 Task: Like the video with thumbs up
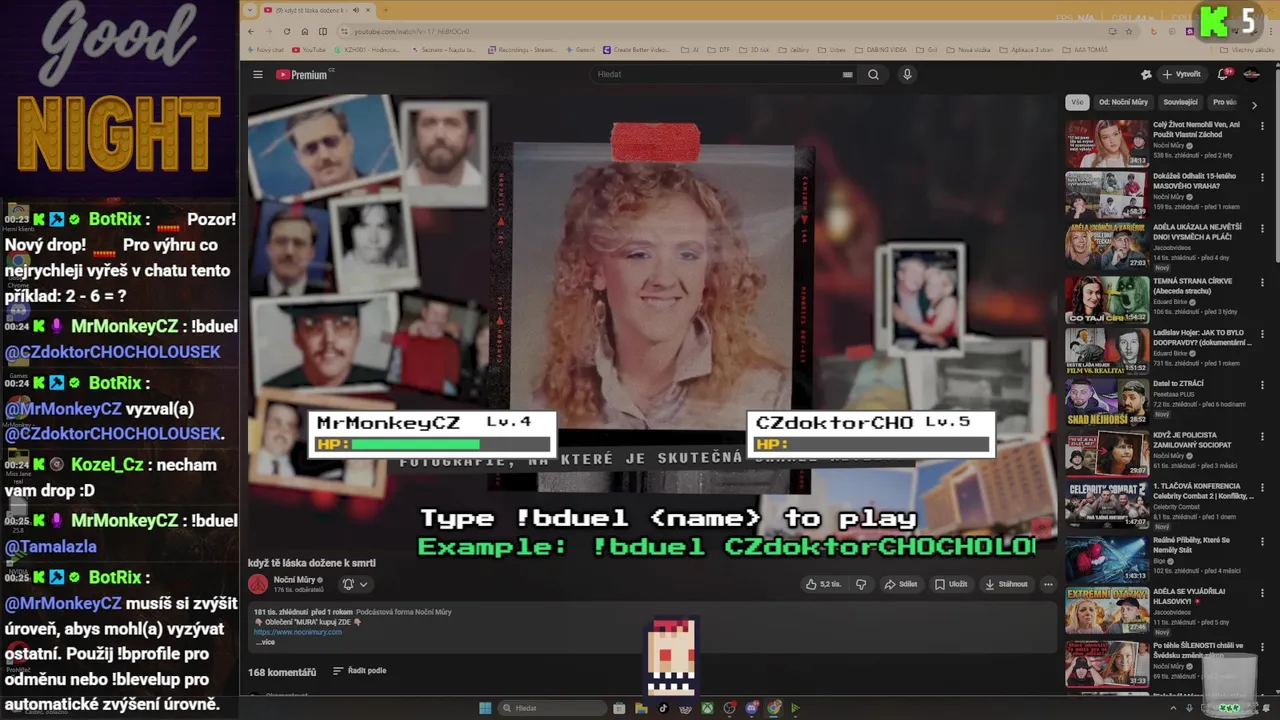click(x=824, y=584)
